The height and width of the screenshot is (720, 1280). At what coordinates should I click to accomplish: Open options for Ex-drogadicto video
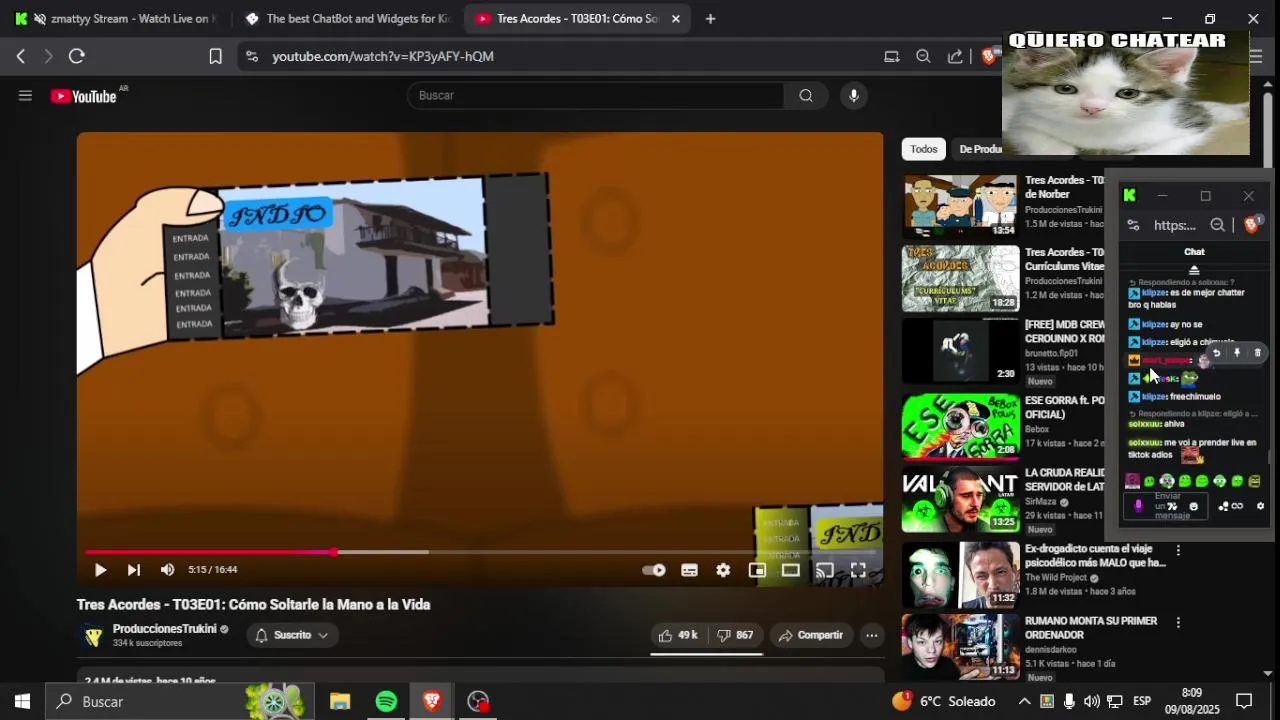click(x=1178, y=551)
